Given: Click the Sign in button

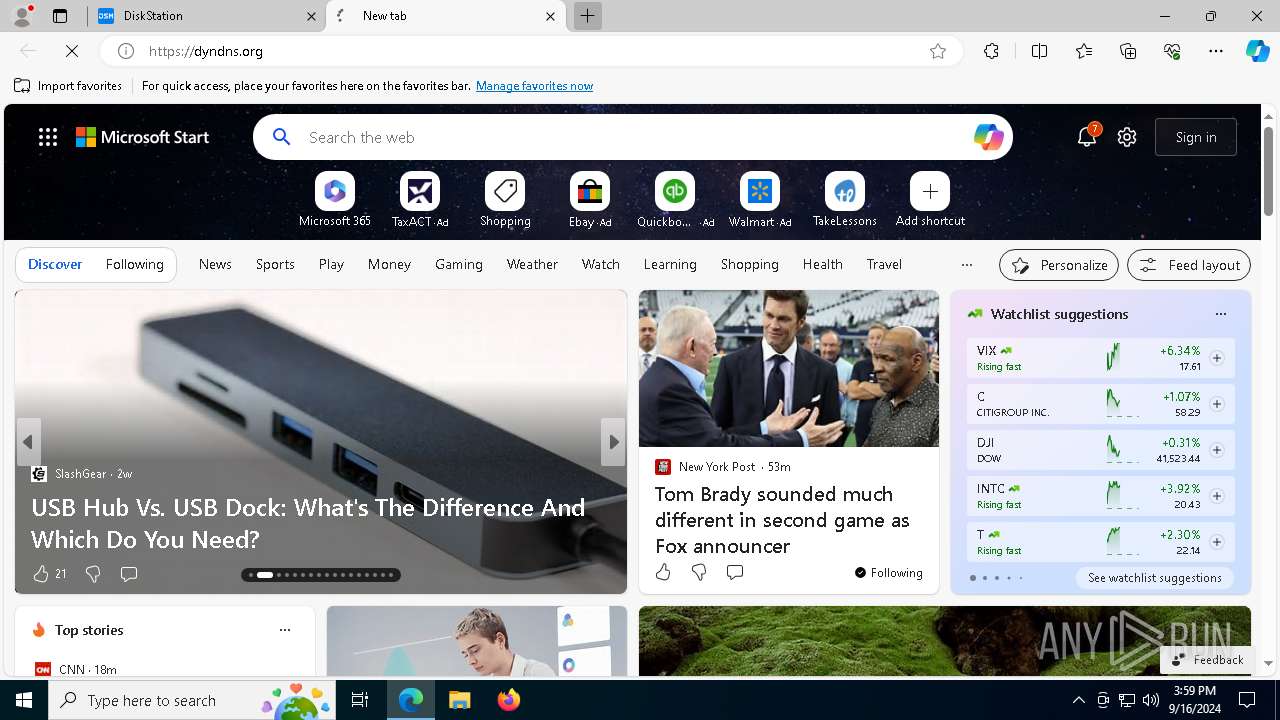Looking at the screenshot, I should (1196, 137).
